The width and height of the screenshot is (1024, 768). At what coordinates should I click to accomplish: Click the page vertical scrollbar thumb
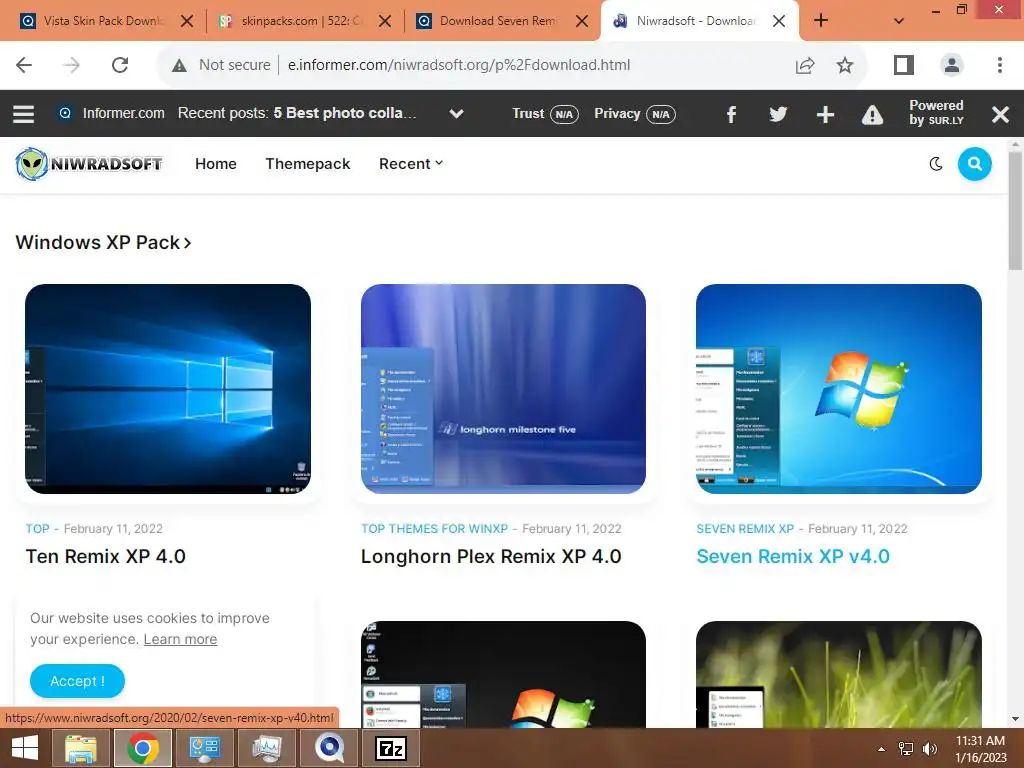pos(1015,210)
